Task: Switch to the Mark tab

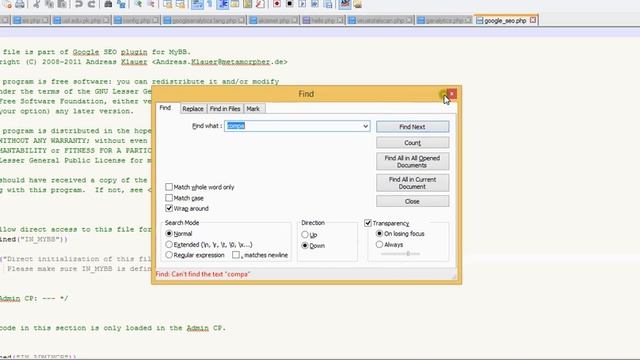Action: [x=253, y=109]
